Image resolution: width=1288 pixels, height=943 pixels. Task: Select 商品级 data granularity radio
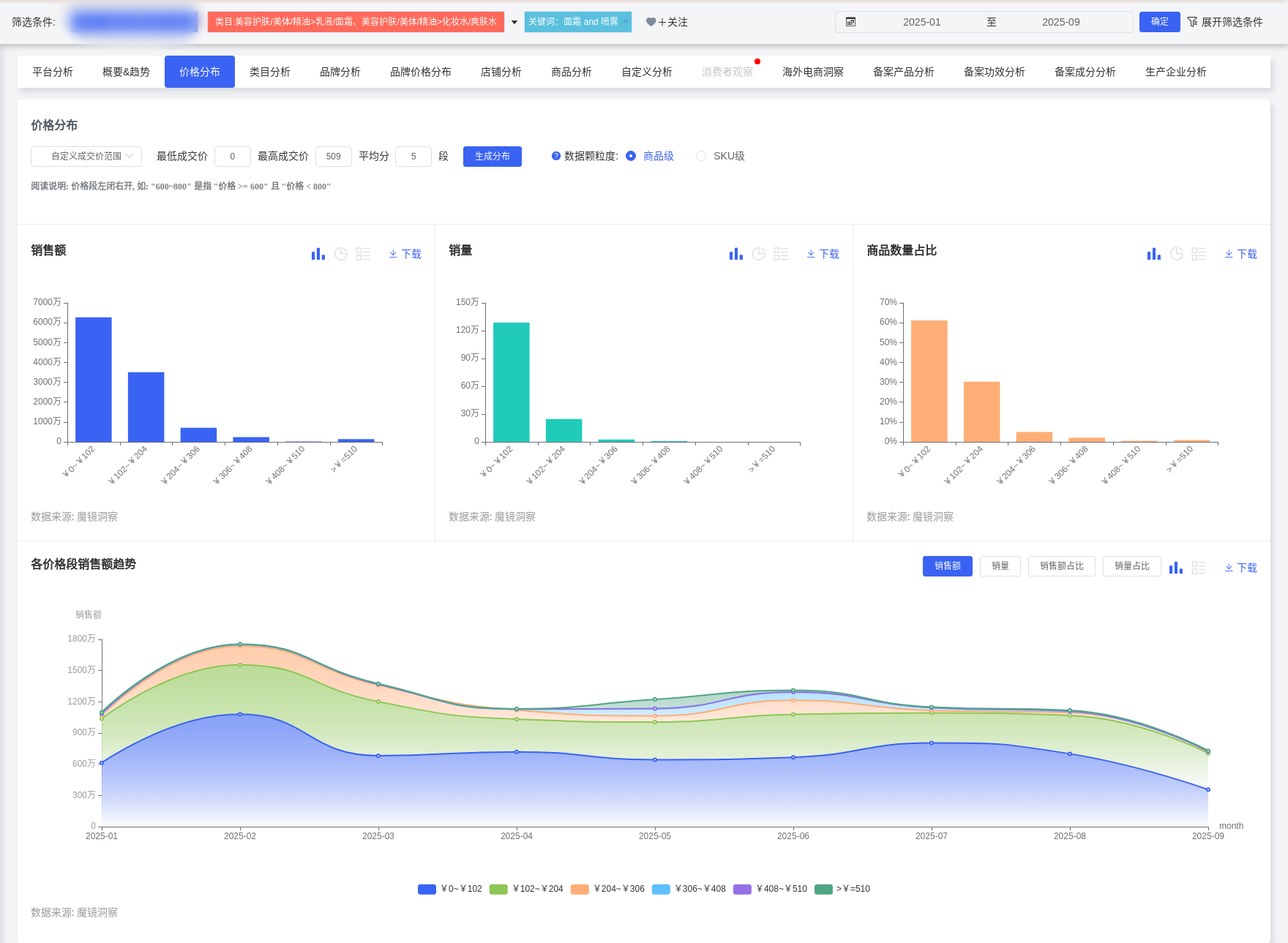[631, 156]
